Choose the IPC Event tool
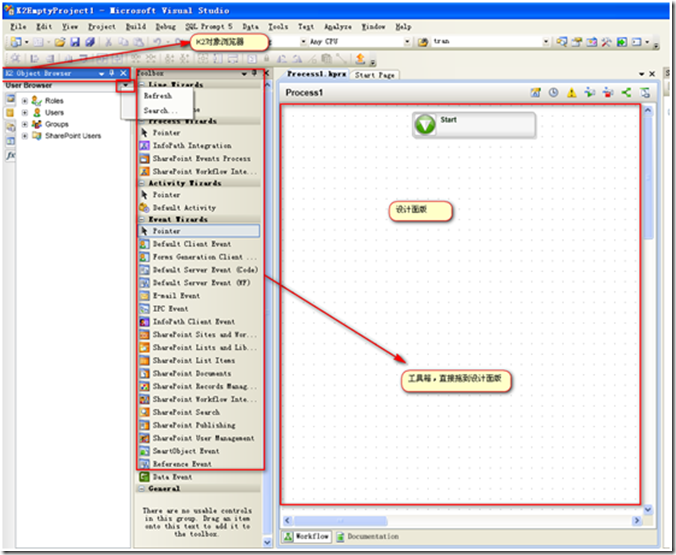Screen dimensions: 676x555 pos(170,309)
